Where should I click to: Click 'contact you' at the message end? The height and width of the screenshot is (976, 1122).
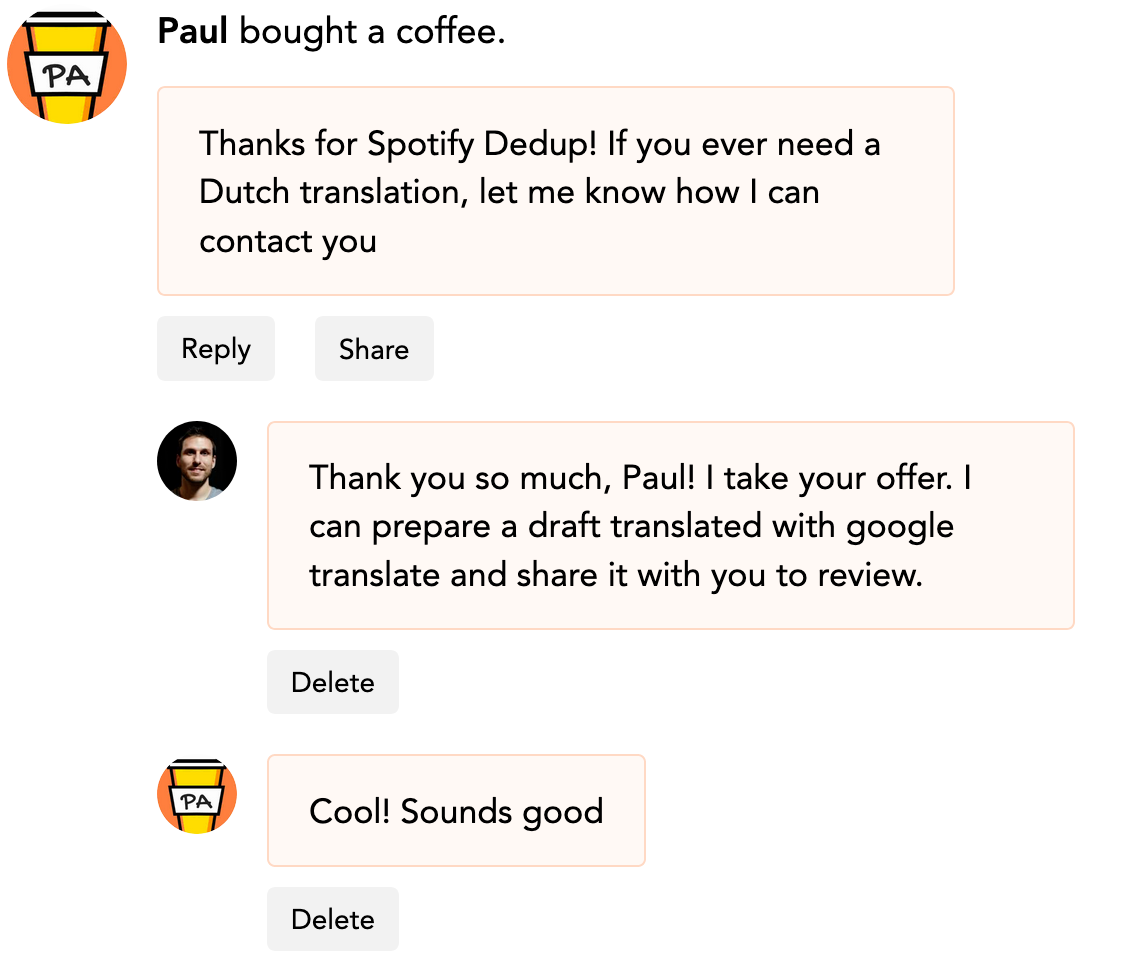(x=288, y=242)
